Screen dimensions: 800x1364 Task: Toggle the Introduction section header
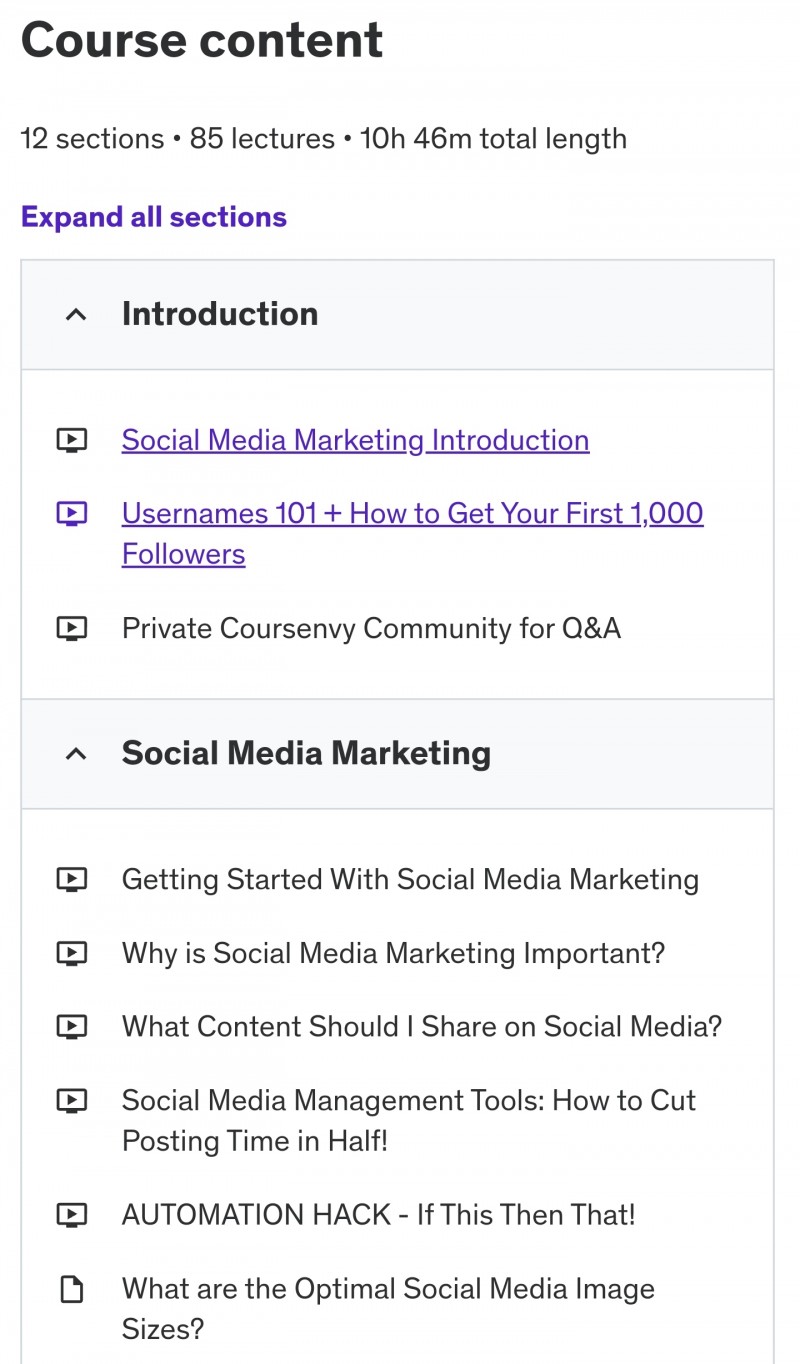point(397,315)
